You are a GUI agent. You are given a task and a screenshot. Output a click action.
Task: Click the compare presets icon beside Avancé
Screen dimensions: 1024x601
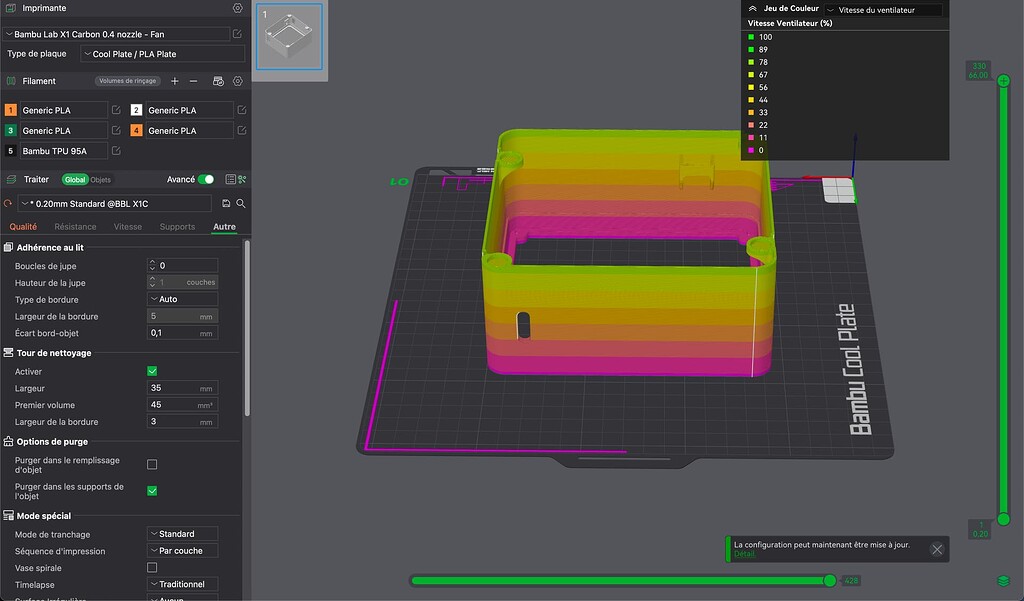click(x=242, y=179)
